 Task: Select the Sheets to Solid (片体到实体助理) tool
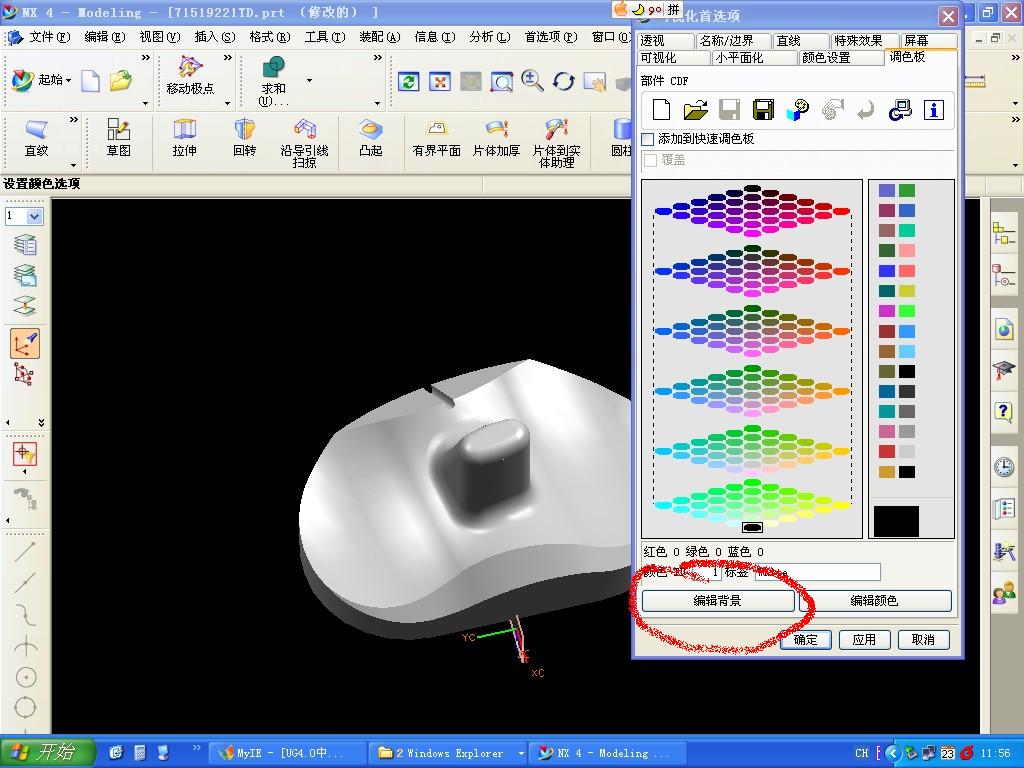click(556, 144)
